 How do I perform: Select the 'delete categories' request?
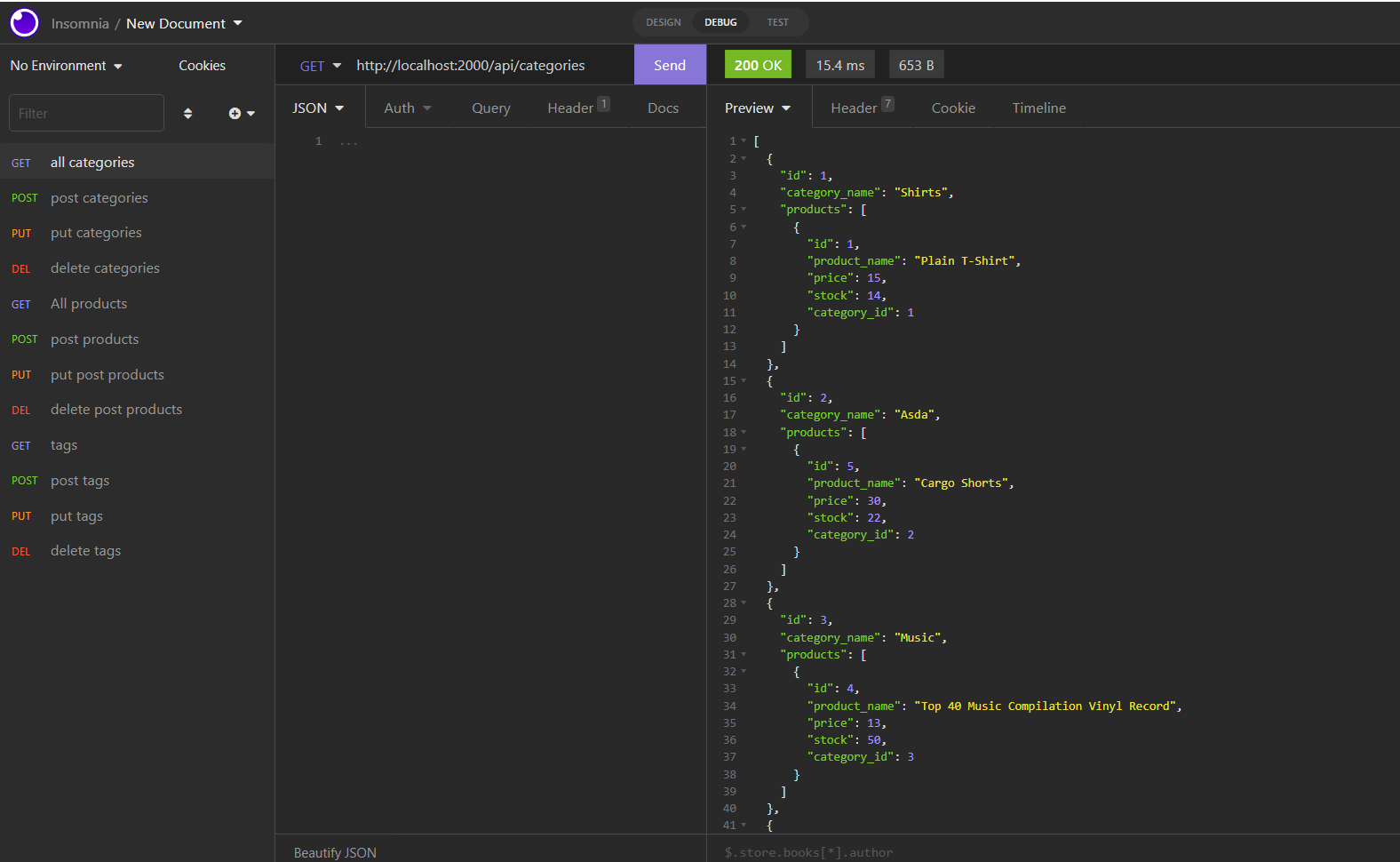tap(137, 268)
